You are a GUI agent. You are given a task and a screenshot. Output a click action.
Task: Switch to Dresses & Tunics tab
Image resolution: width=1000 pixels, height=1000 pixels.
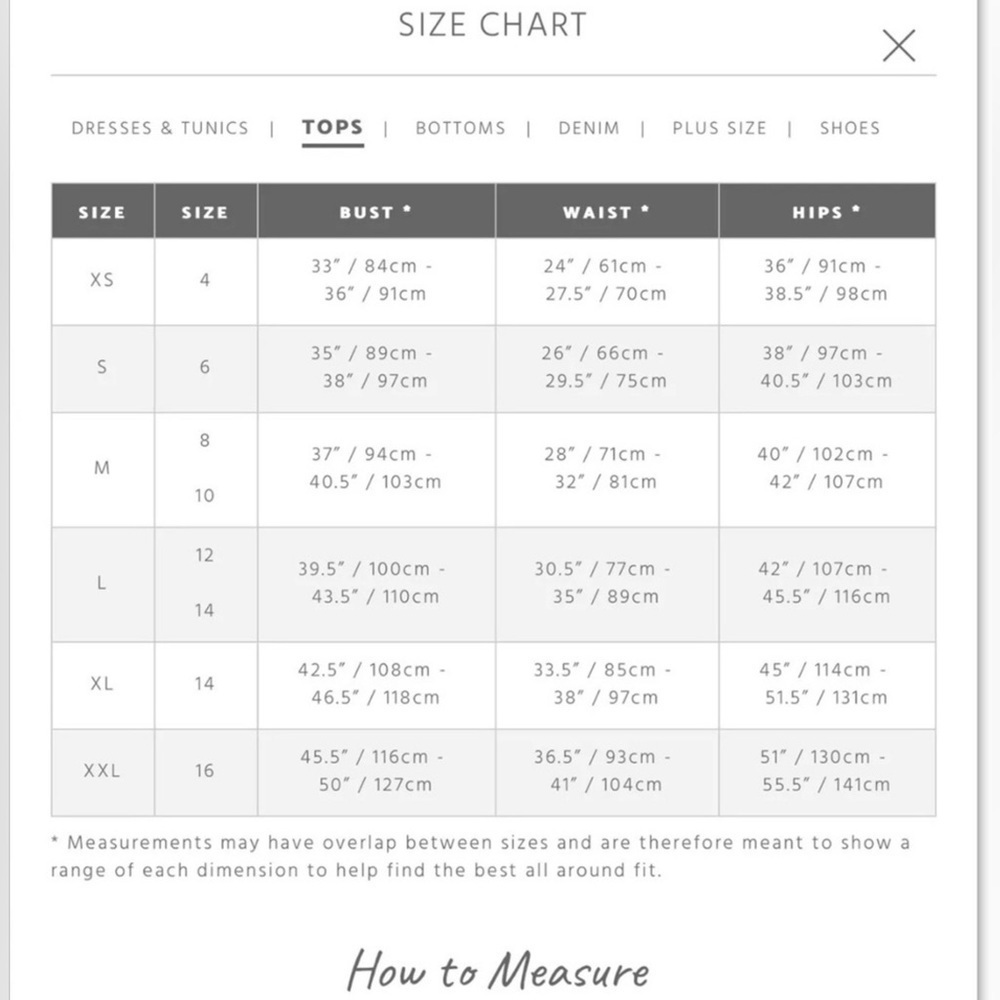coord(160,128)
